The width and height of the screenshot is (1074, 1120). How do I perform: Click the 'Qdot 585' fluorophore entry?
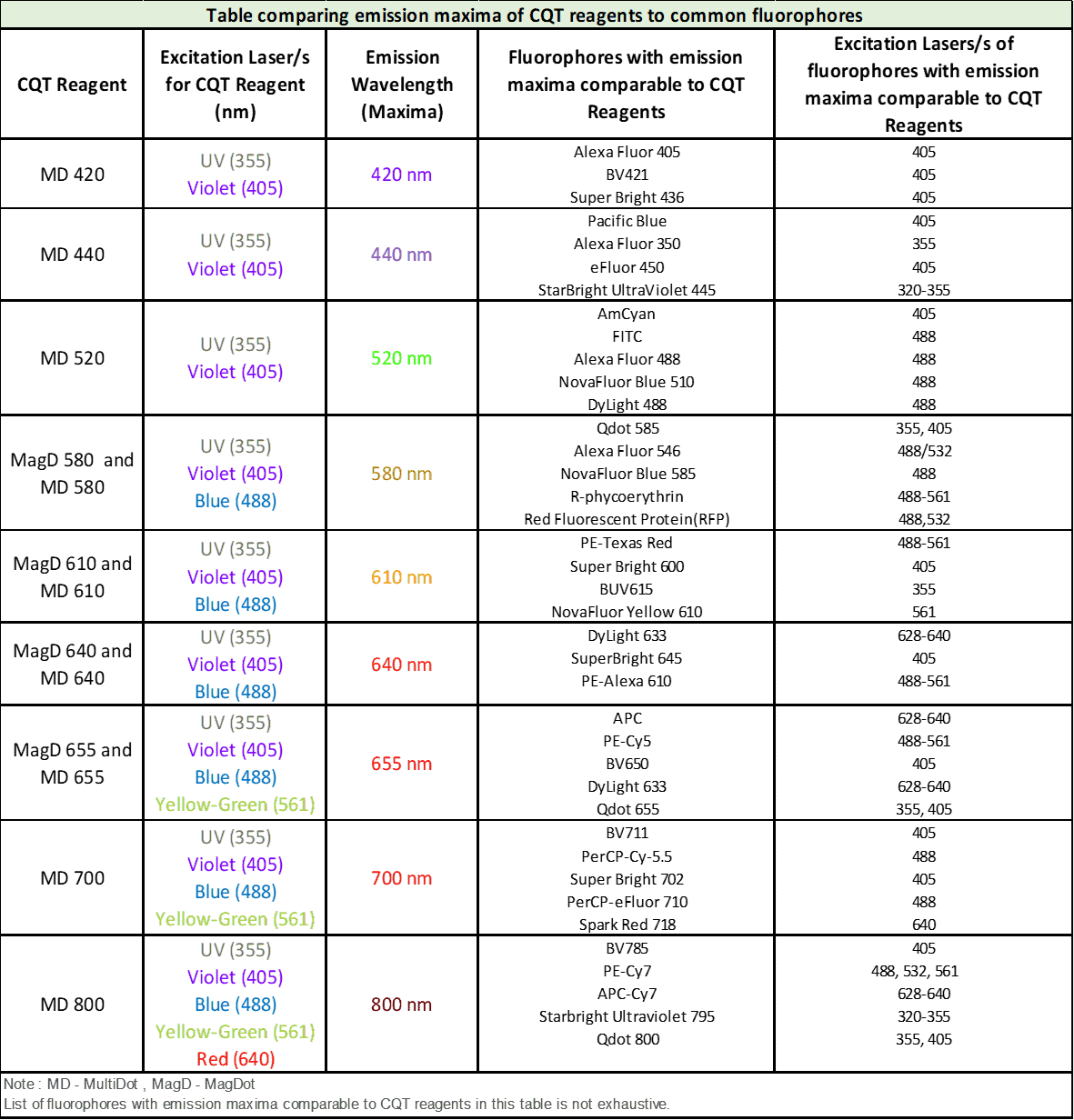627,428
